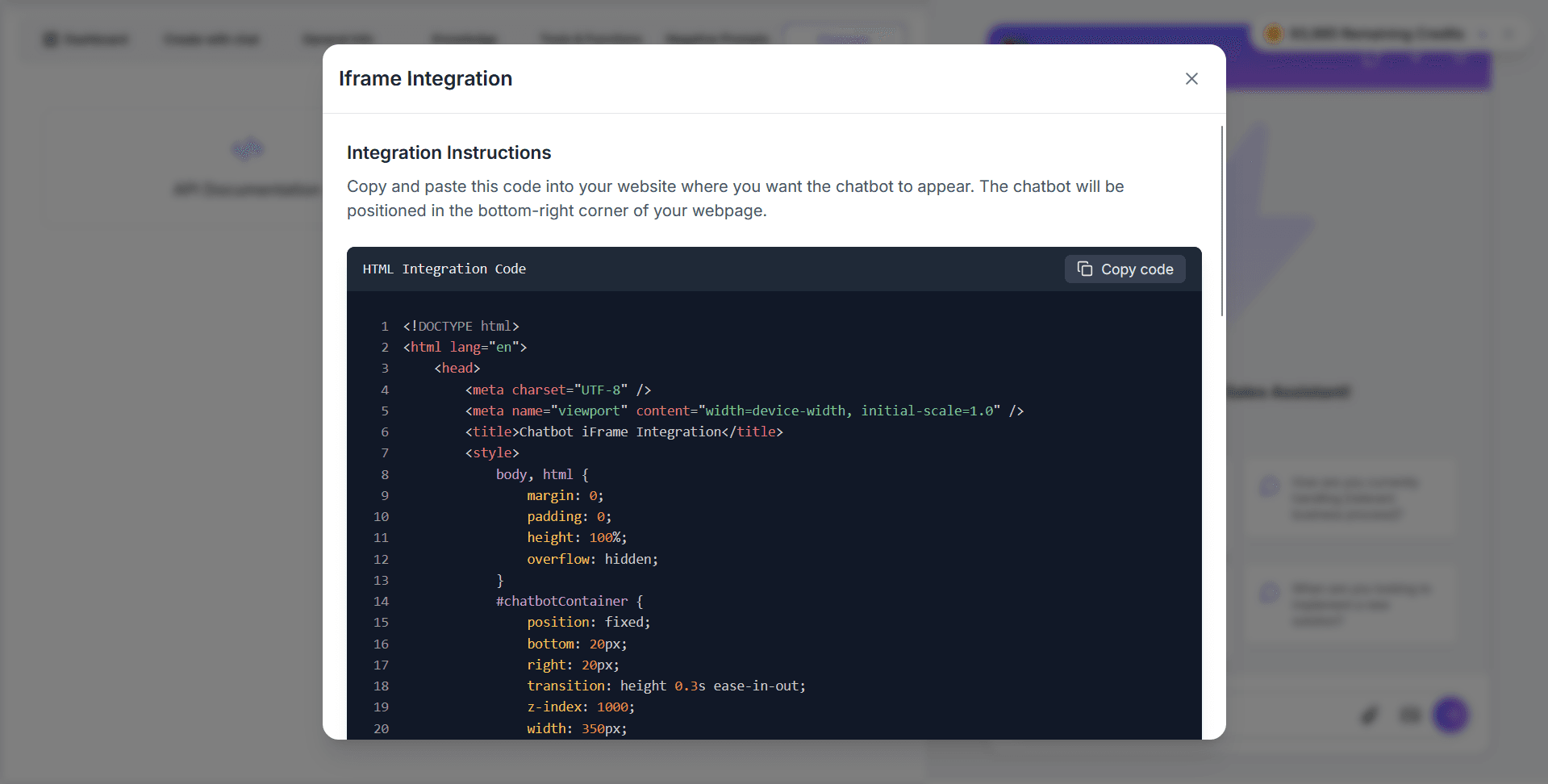The width and height of the screenshot is (1548, 784).
Task: Click the paperclip attachment icon
Action: tap(1369, 715)
